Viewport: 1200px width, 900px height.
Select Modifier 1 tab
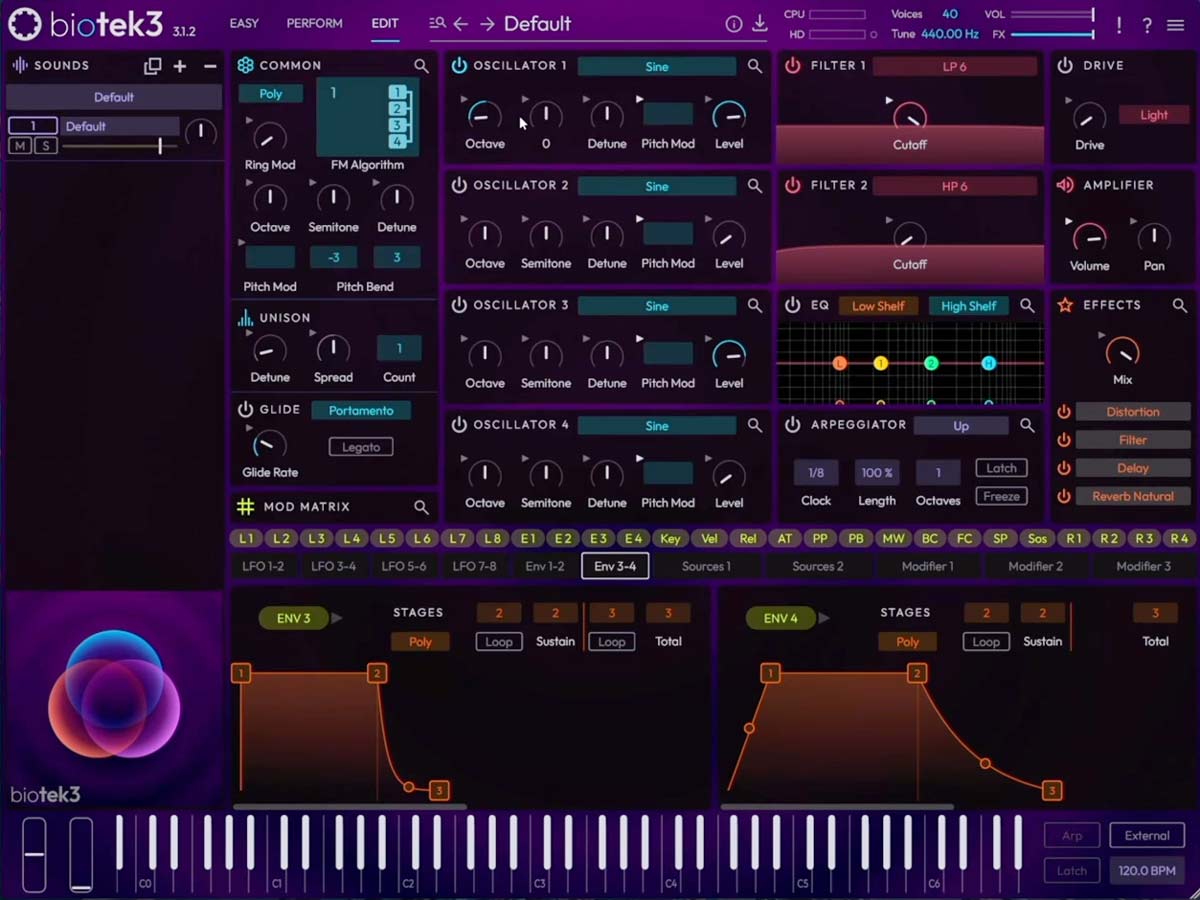[x=927, y=566]
